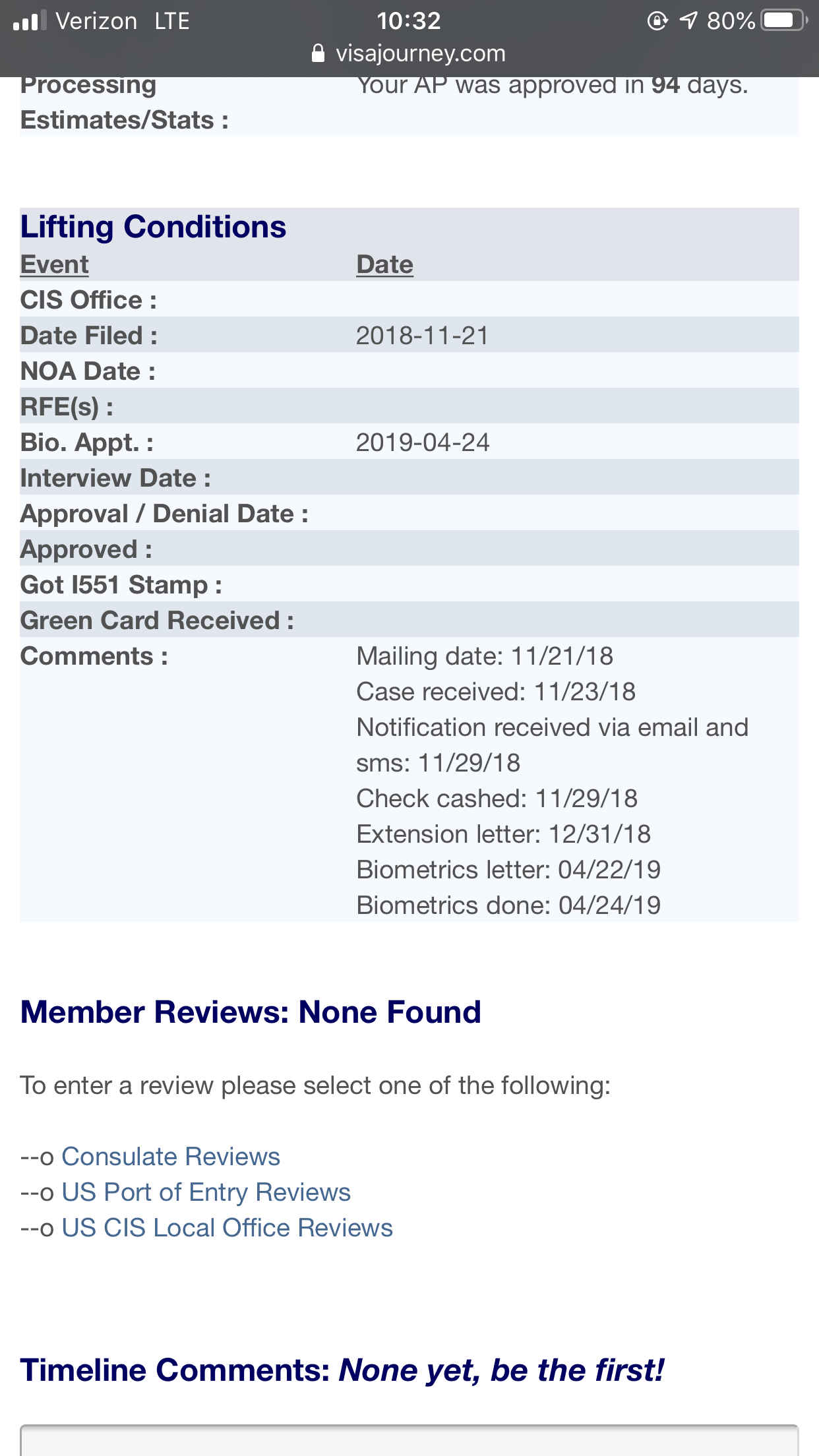819x1456 pixels.
Task: Open US CIS Local Office Reviews
Action: coord(227,1228)
